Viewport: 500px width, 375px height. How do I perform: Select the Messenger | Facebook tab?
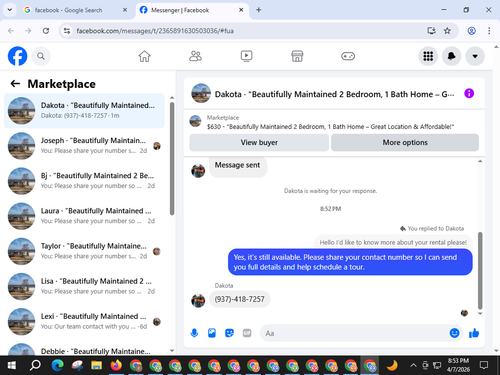180,10
